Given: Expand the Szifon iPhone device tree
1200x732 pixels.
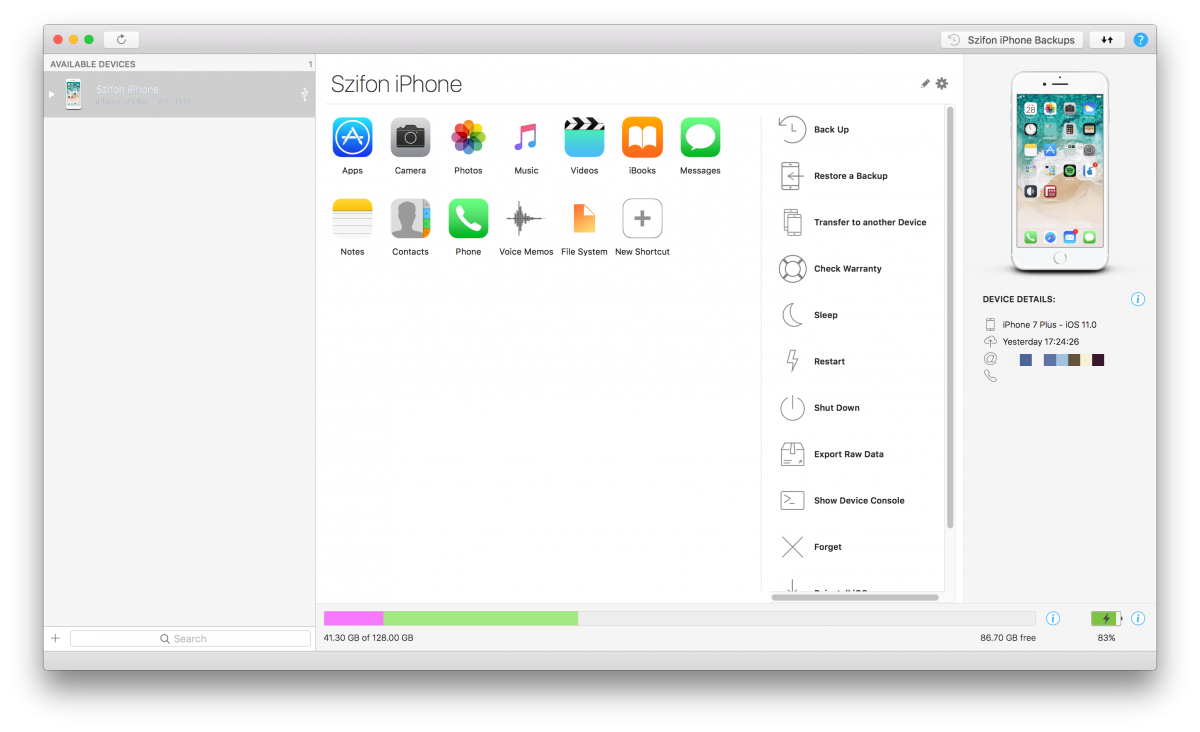Looking at the screenshot, I should pos(52,95).
